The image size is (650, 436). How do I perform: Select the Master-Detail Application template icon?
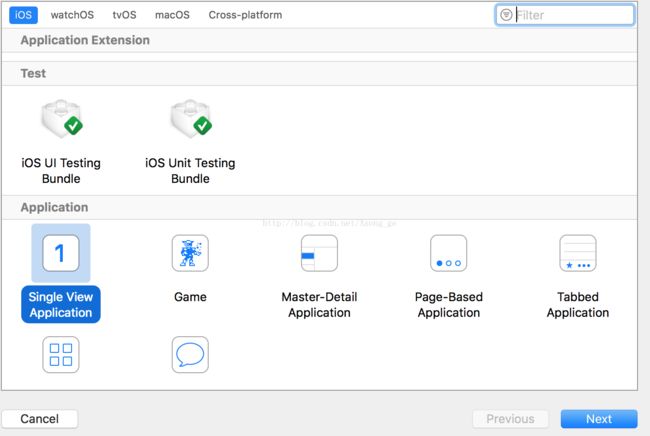click(319, 253)
